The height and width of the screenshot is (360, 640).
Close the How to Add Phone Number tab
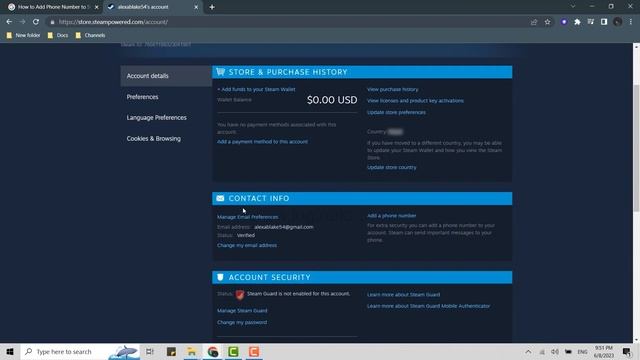97,7
